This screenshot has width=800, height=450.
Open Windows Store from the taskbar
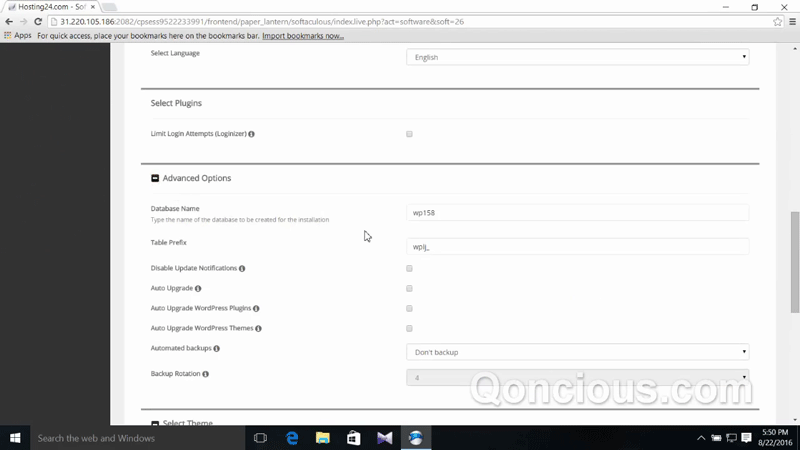(354, 438)
